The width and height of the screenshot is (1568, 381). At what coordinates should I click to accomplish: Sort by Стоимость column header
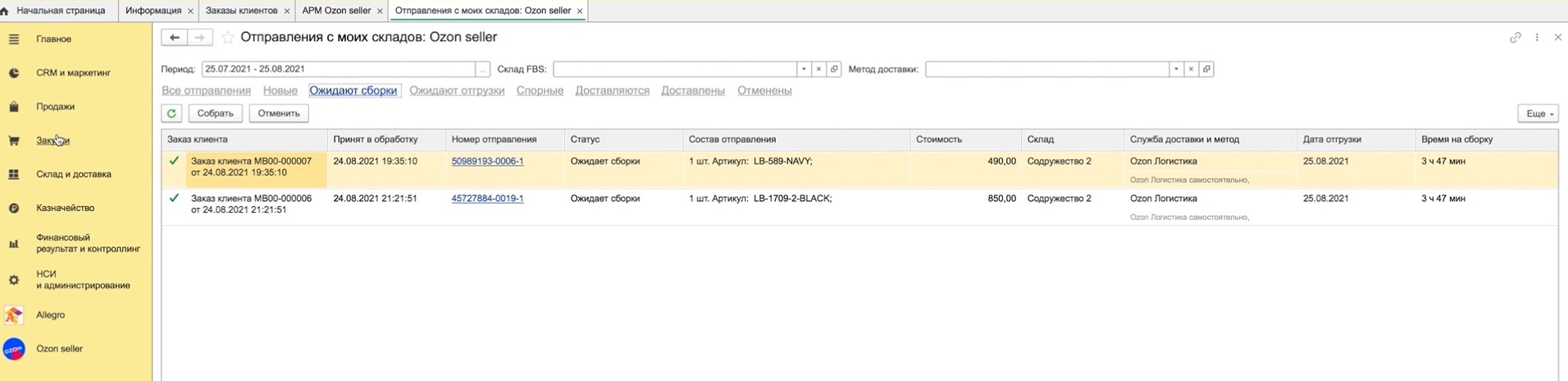pyautogui.click(x=965, y=140)
